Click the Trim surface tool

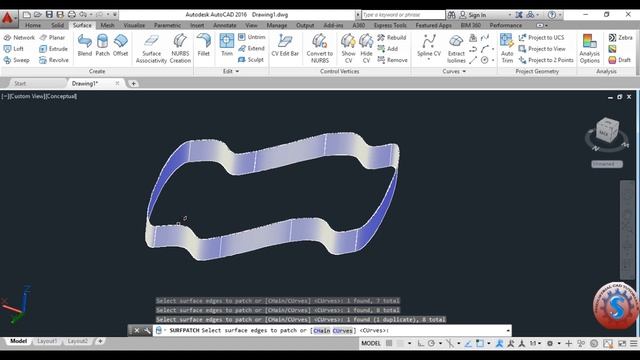(x=227, y=45)
